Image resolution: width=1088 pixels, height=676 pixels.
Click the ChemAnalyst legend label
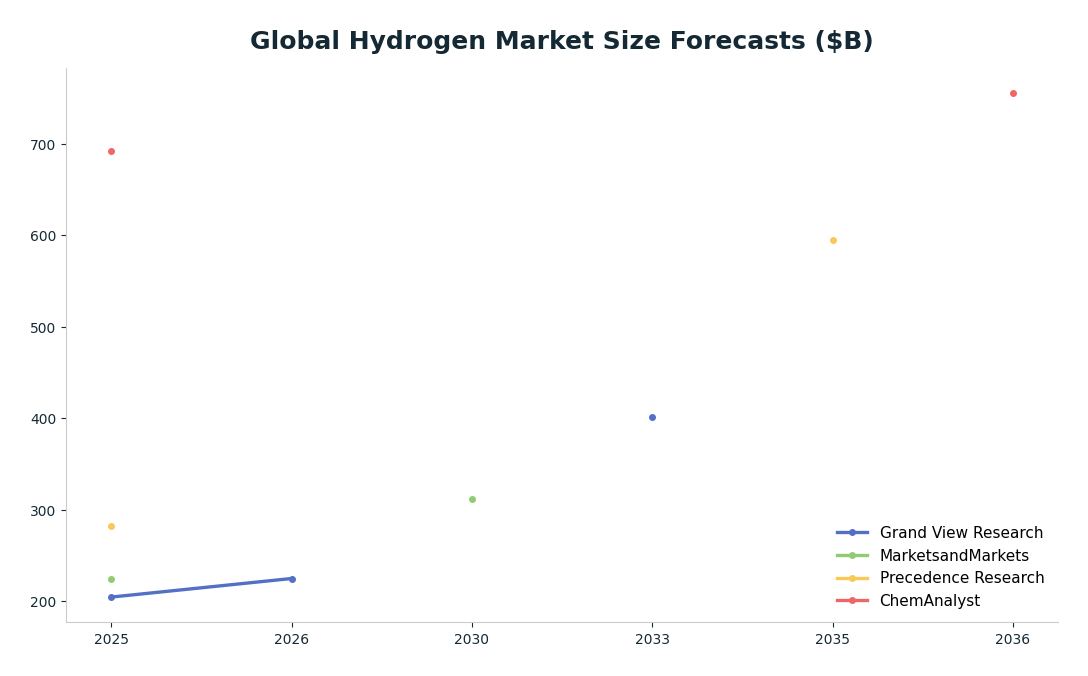[x=930, y=601]
